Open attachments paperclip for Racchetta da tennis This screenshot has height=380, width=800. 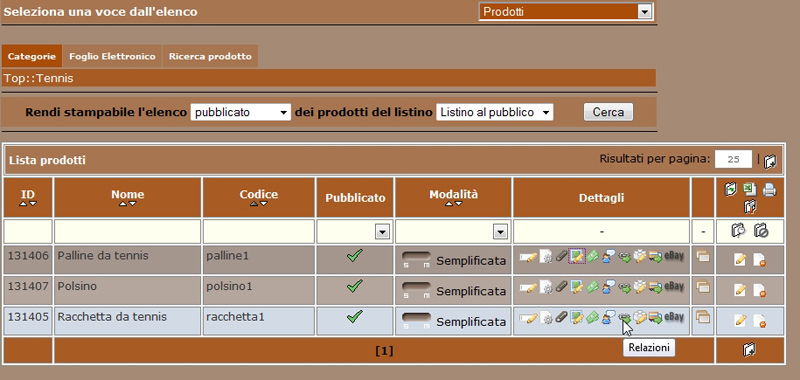coord(562,316)
